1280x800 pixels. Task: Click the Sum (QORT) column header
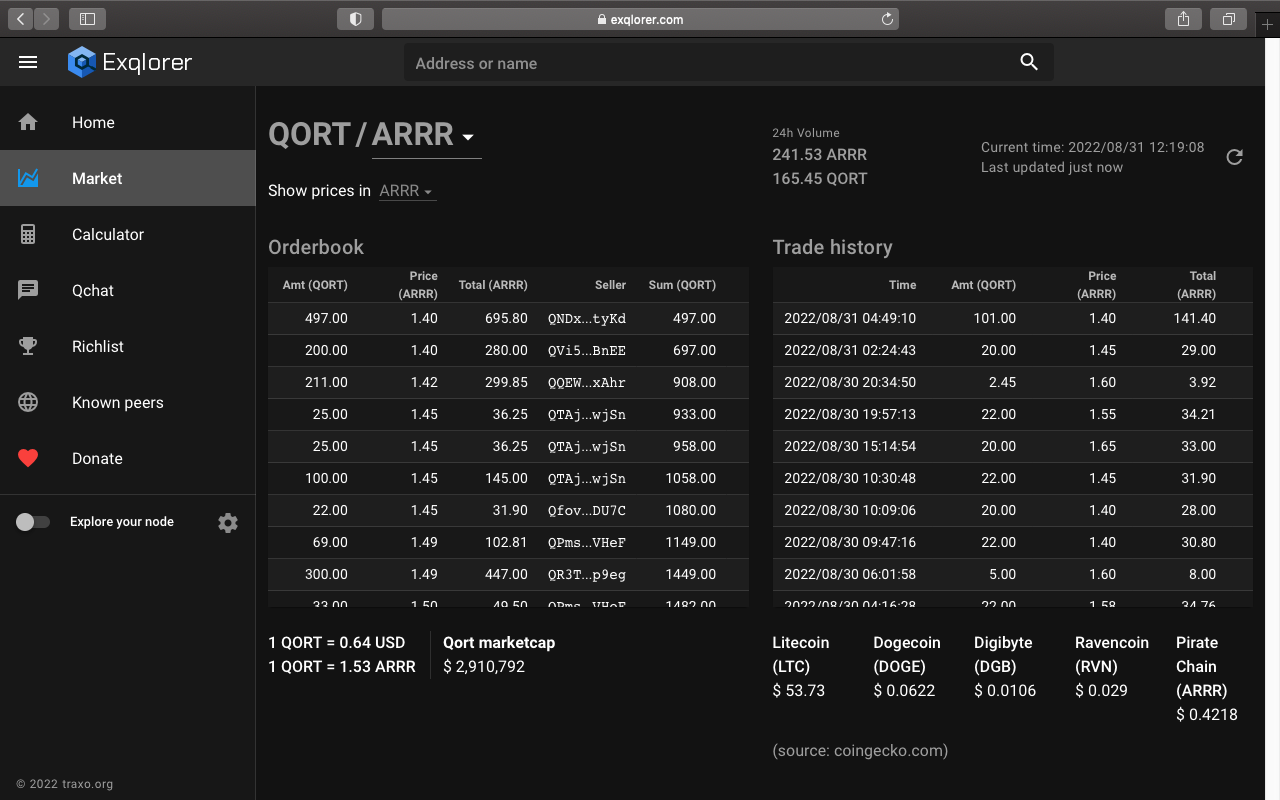682,285
